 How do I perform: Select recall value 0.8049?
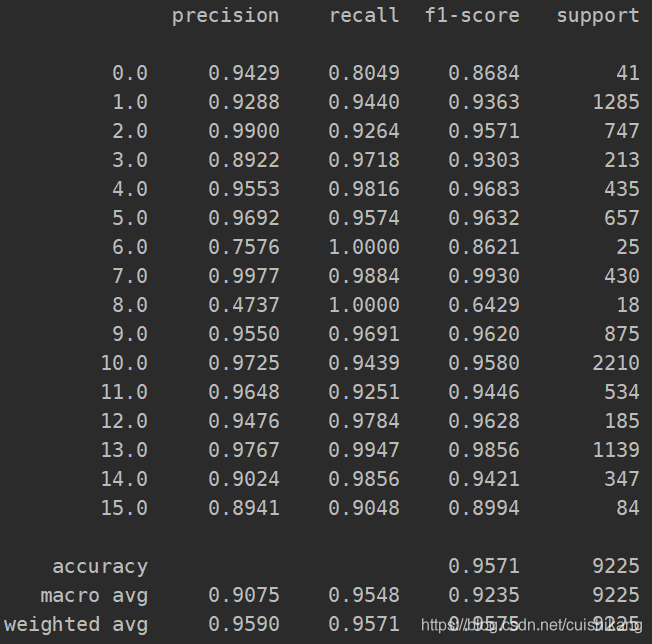pos(364,73)
